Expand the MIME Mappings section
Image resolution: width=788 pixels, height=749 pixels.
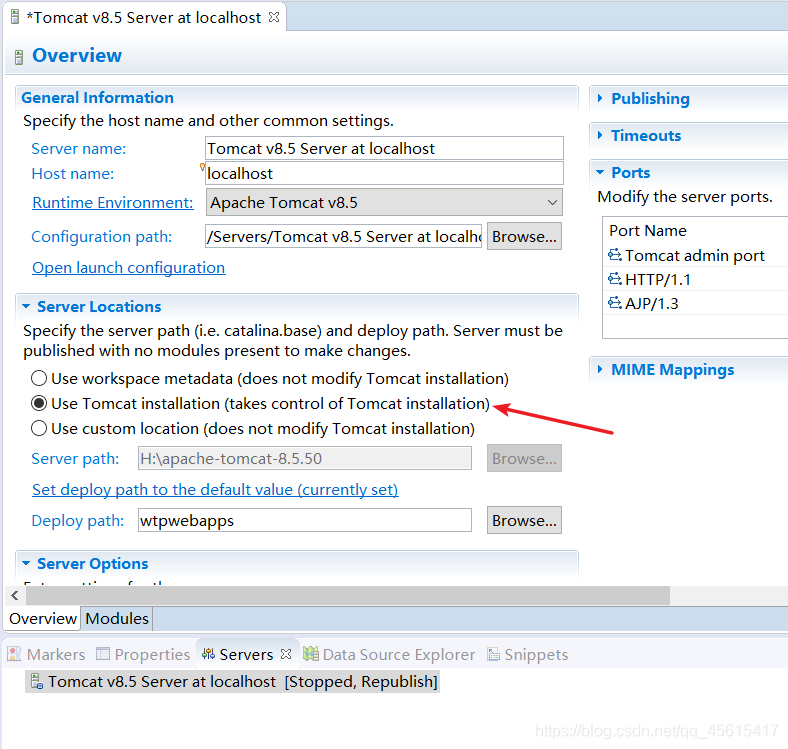[600, 369]
